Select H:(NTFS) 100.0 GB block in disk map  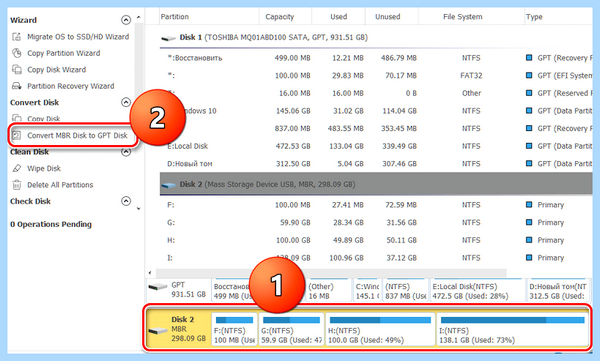click(380, 330)
